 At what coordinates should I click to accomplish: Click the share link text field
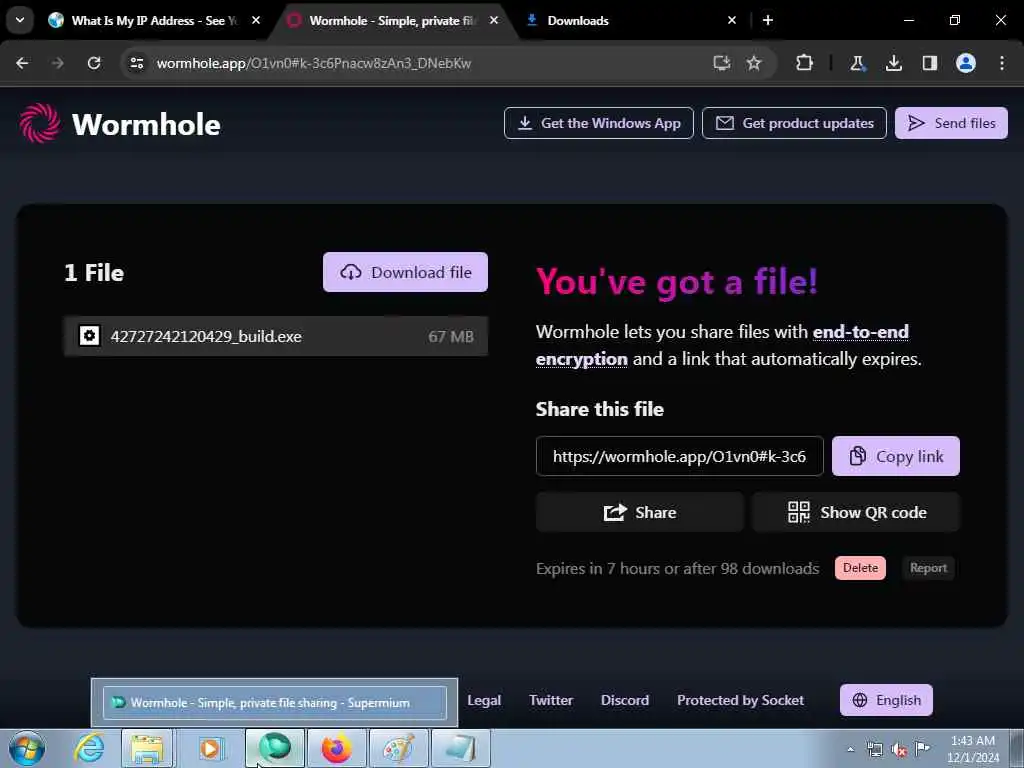click(x=679, y=456)
